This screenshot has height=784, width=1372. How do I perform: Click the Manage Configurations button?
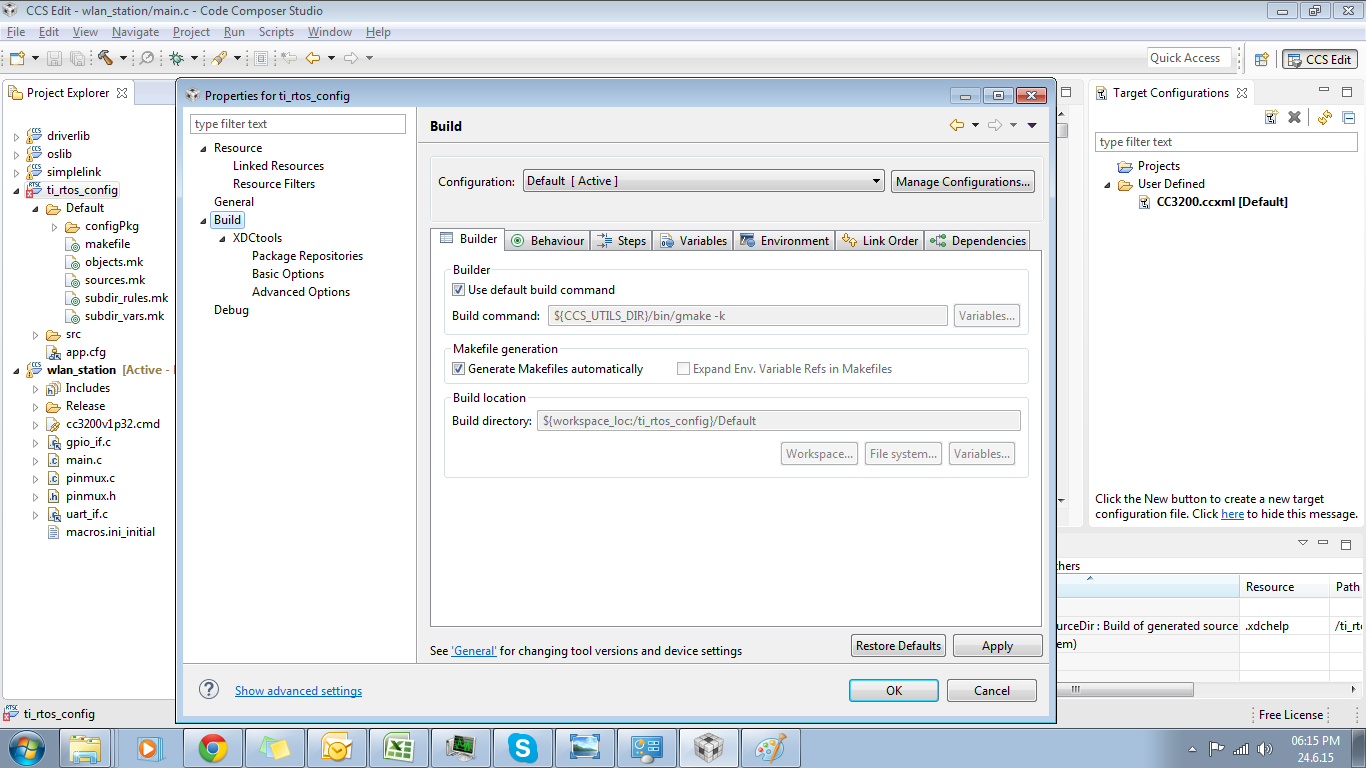pyautogui.click(x=963, y=182)
